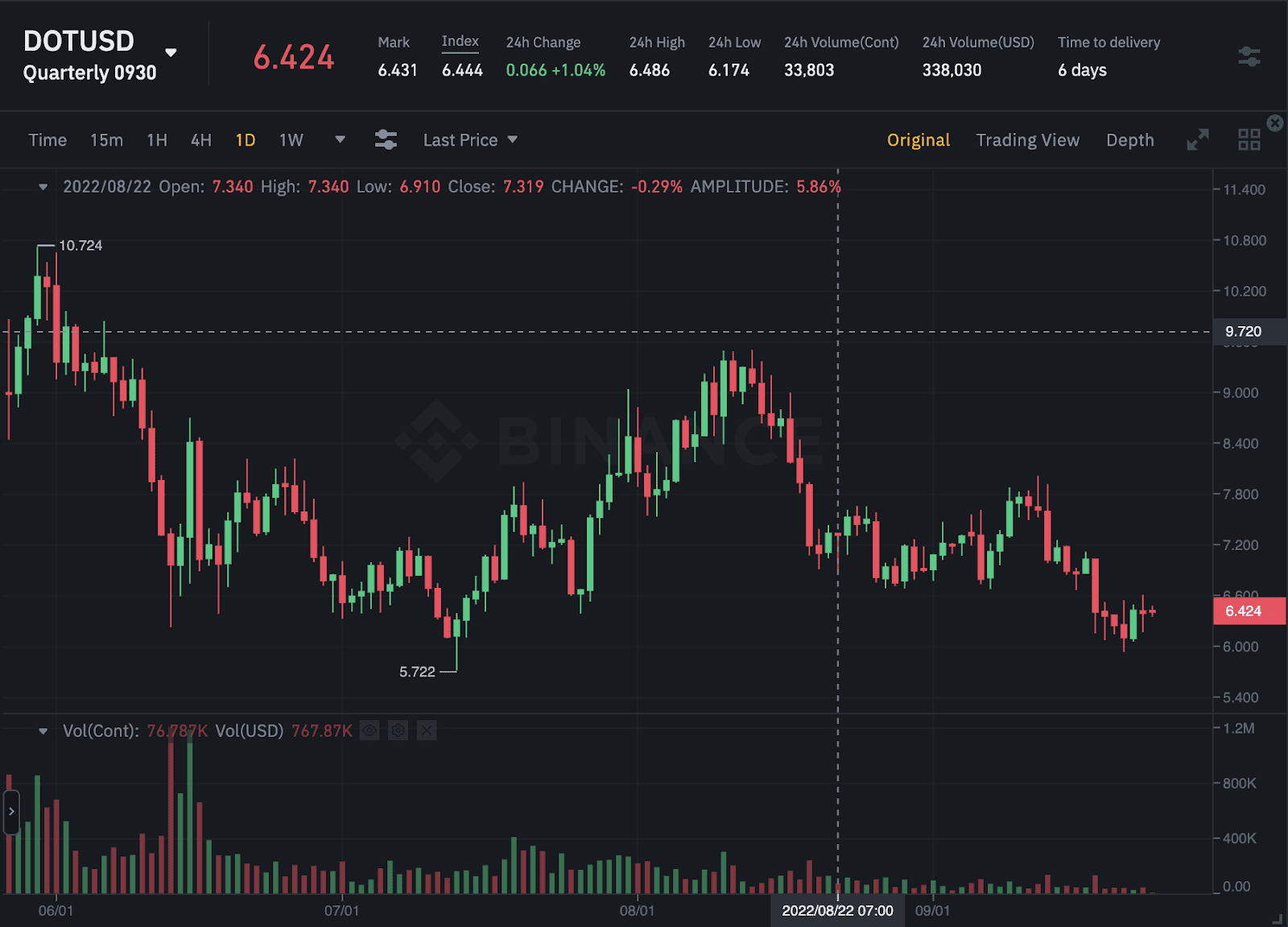Select the 4H interval

click(x=201, y=140)
